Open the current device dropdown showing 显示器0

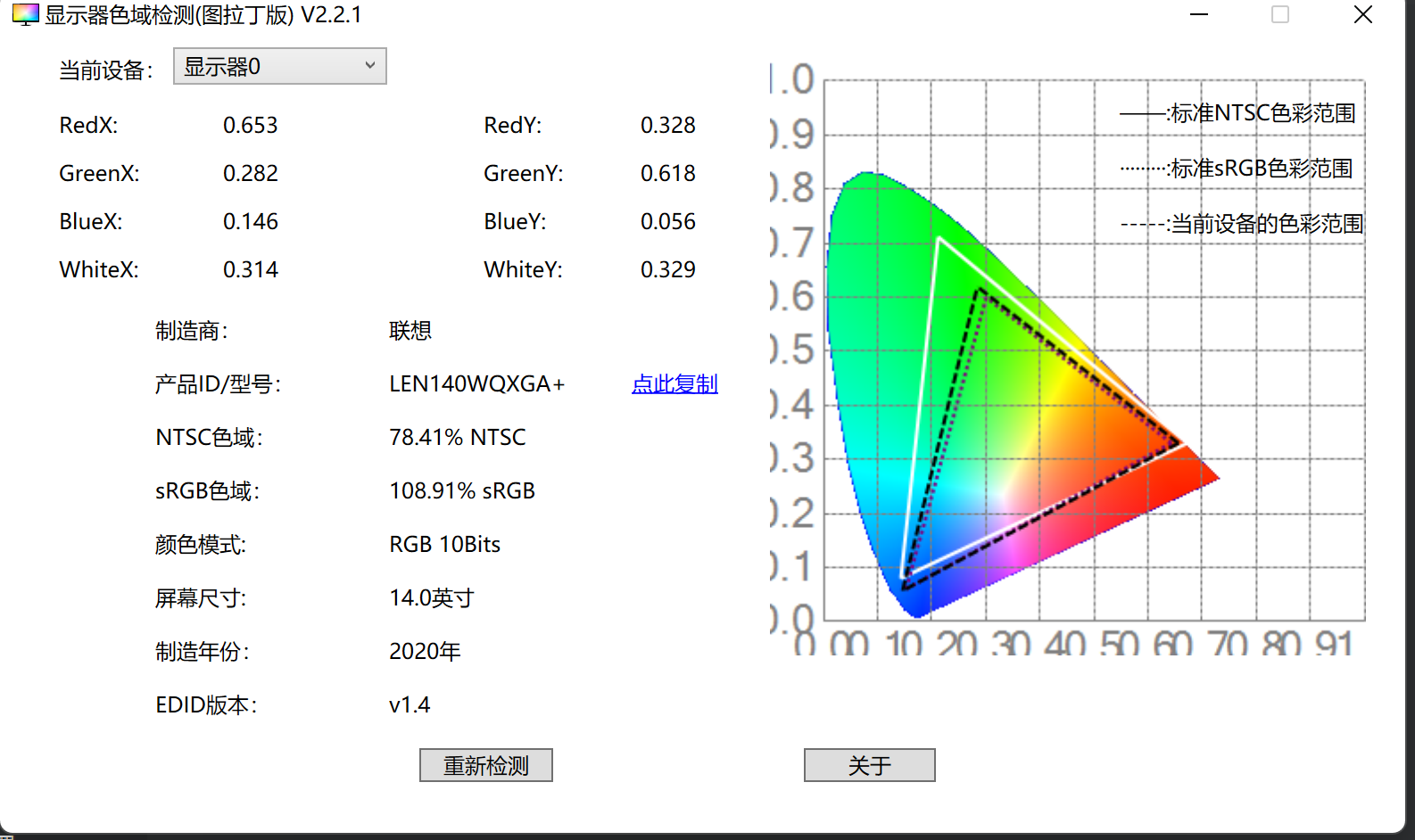pyautogui.click(x=280, y=67)
